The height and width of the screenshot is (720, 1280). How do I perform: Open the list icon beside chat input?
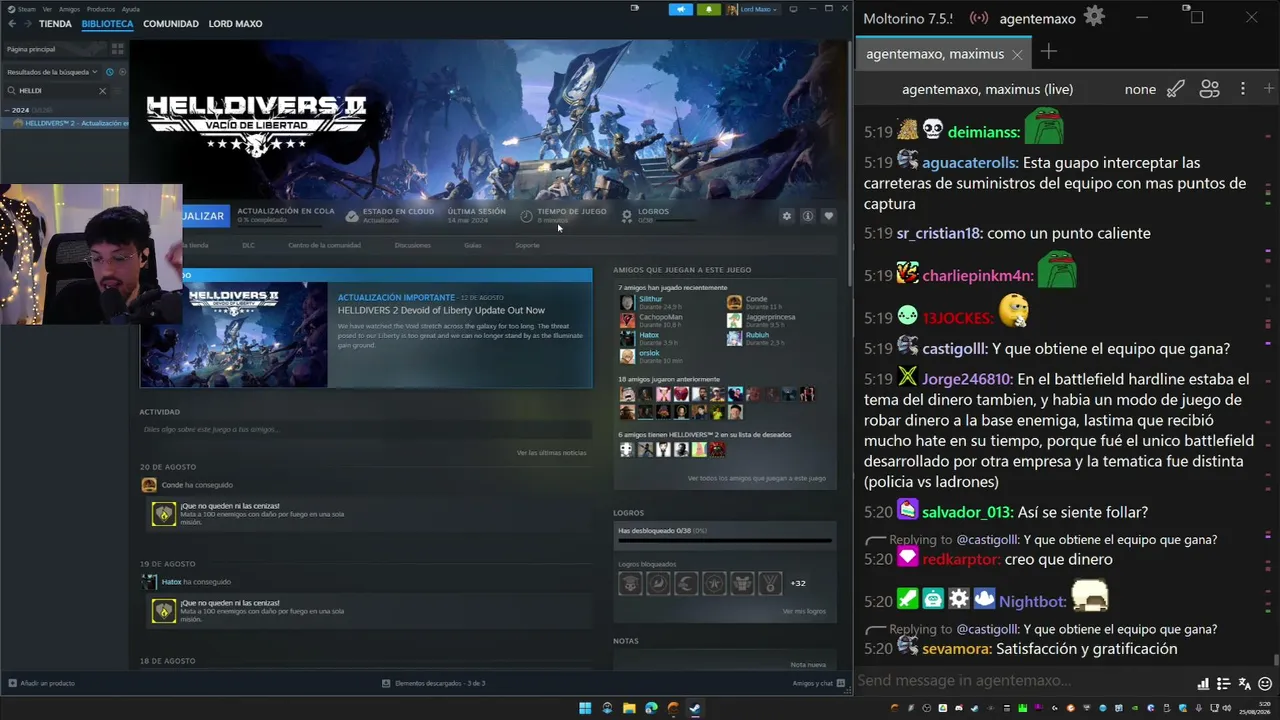(x=1223, y=684)
